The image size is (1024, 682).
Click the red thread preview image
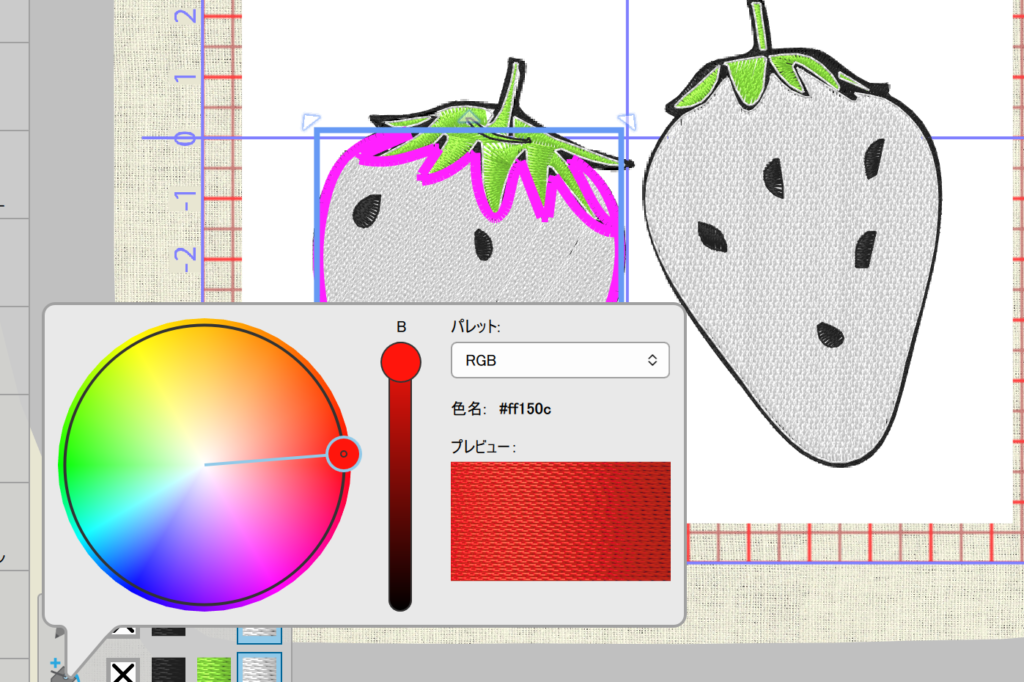(x=560, y=521)
